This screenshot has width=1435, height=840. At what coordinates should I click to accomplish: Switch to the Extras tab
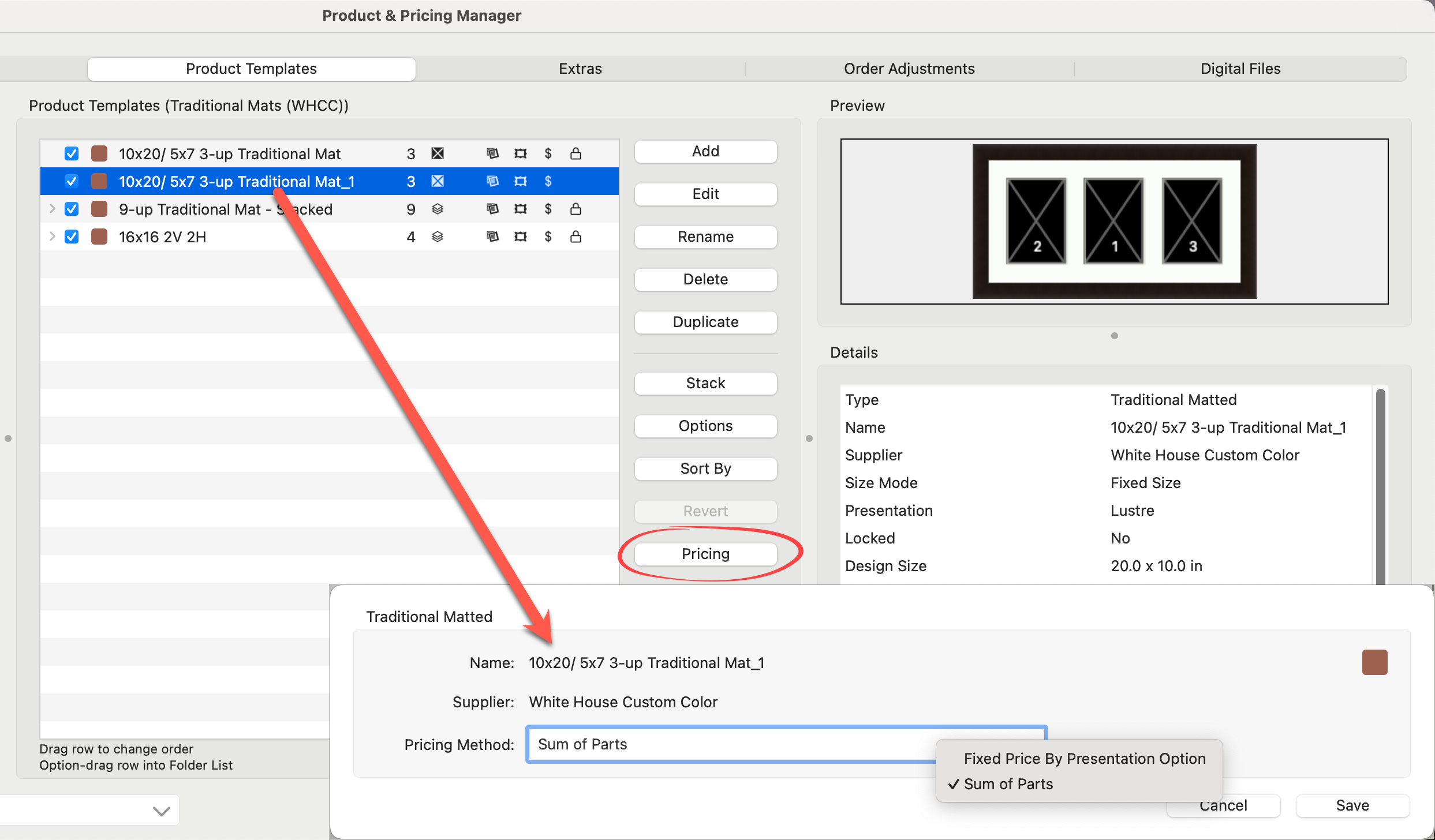click(580, 69)
